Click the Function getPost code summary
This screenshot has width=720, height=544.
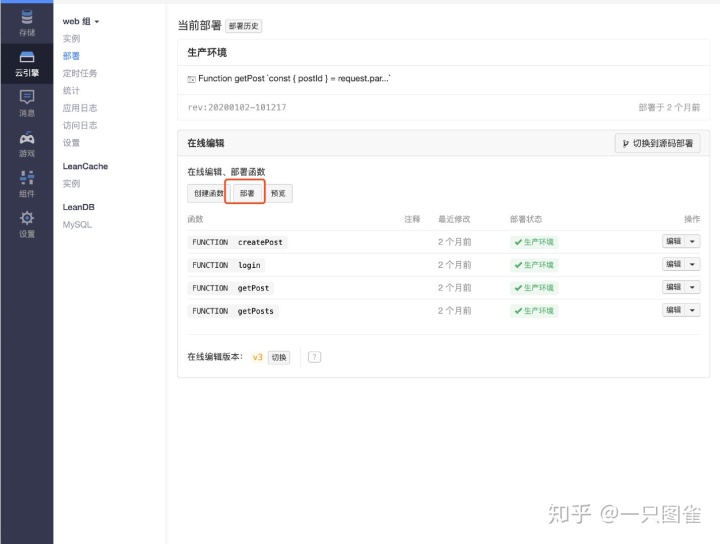294,79
